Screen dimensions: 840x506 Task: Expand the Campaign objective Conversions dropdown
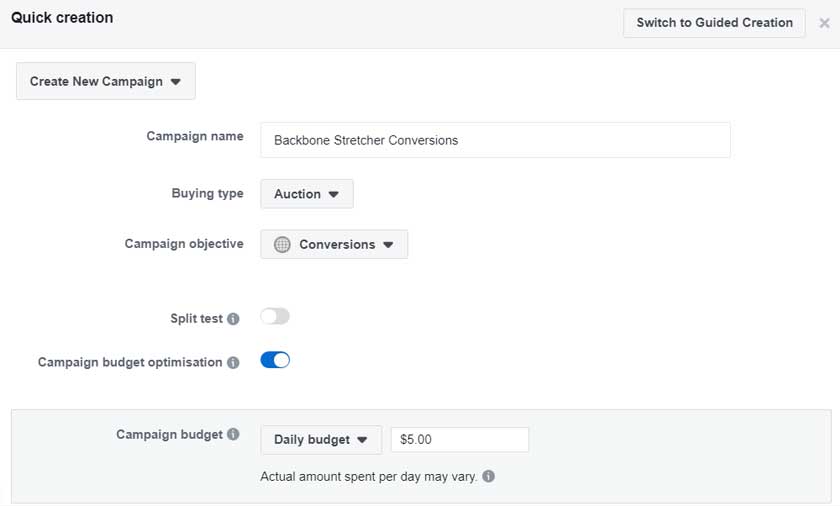[x=334, y=244]
